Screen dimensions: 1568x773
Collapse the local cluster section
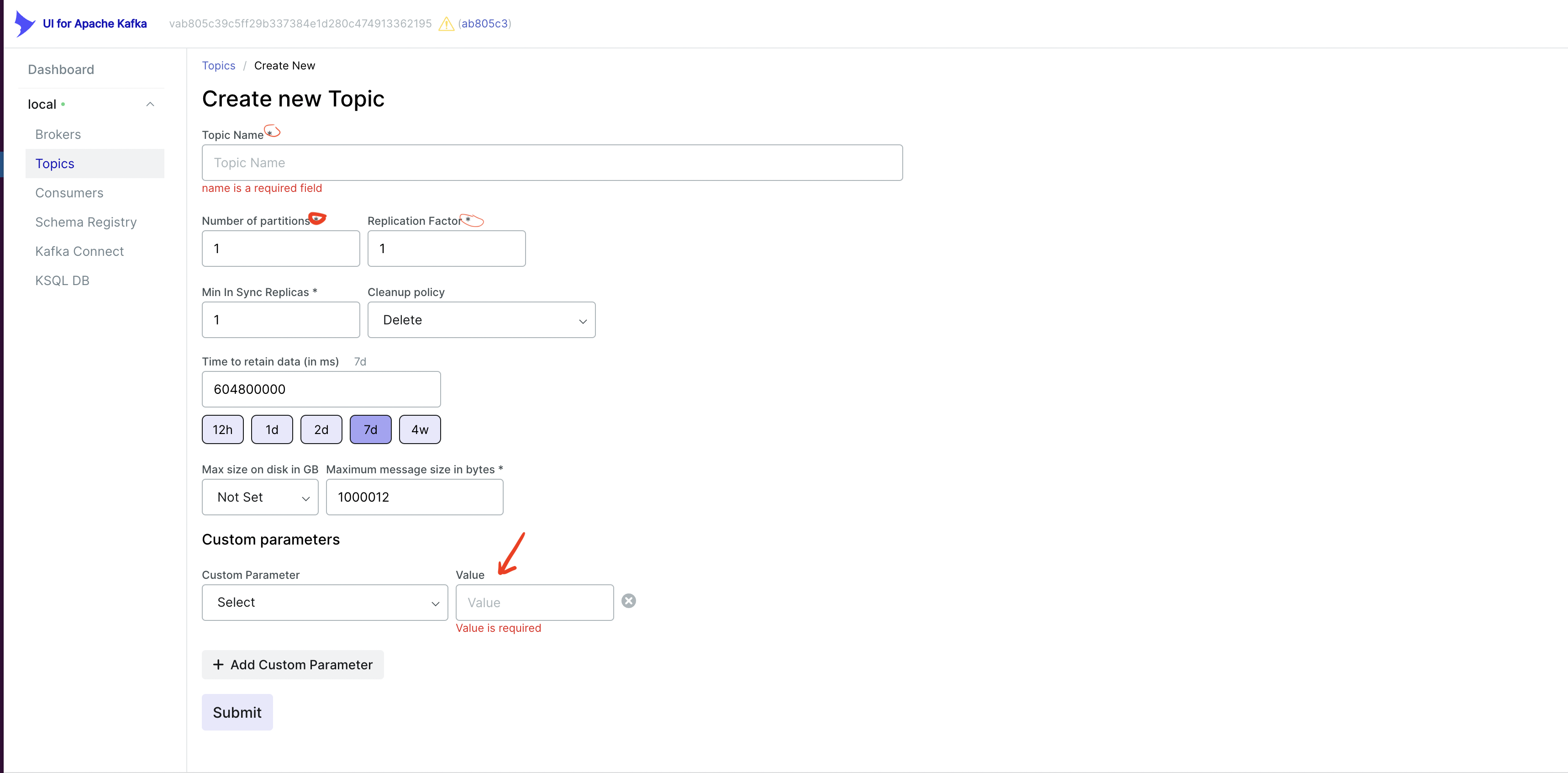click(x=150, y=104)
